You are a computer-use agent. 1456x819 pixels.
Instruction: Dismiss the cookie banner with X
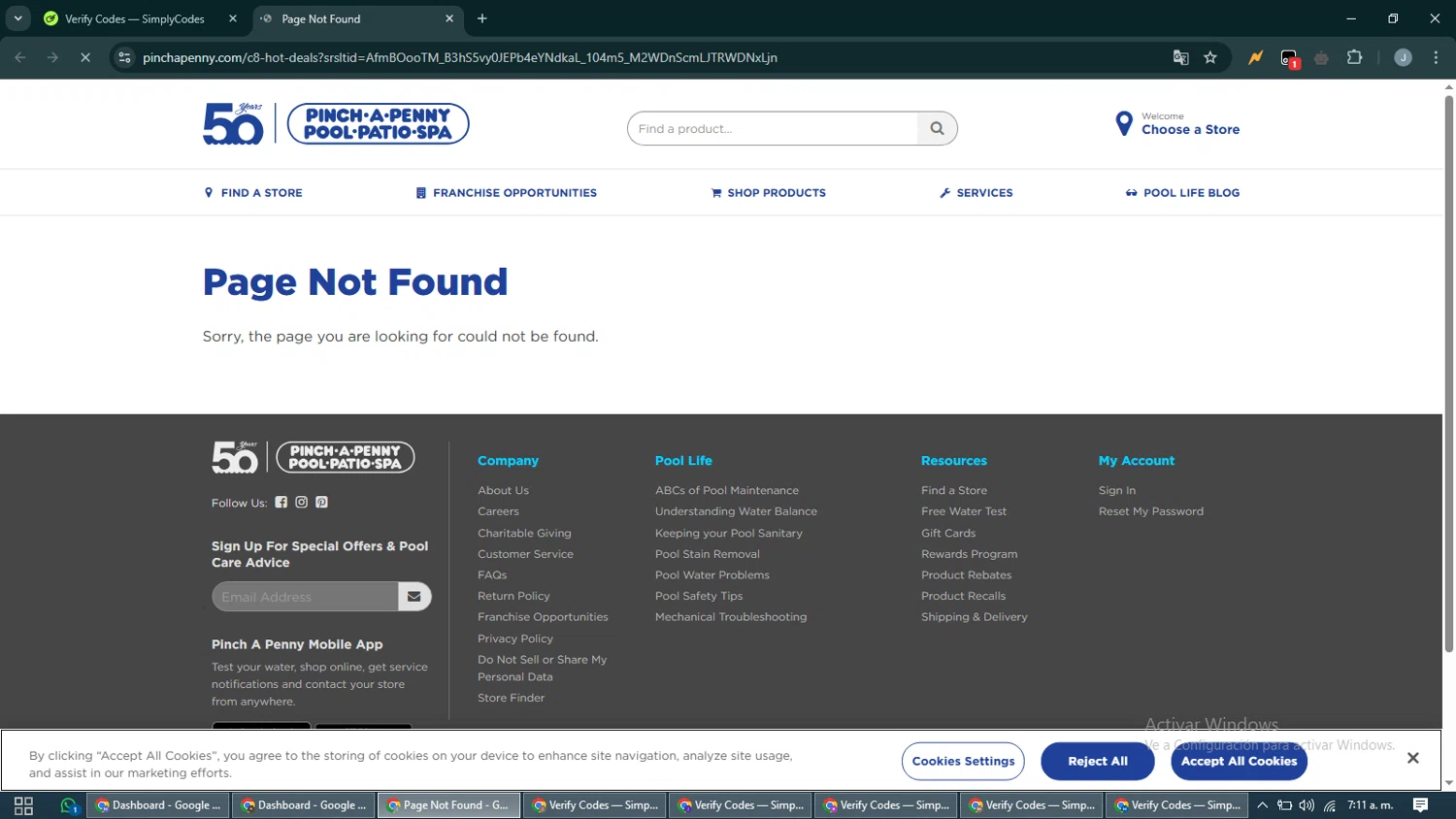[1413, 758]
